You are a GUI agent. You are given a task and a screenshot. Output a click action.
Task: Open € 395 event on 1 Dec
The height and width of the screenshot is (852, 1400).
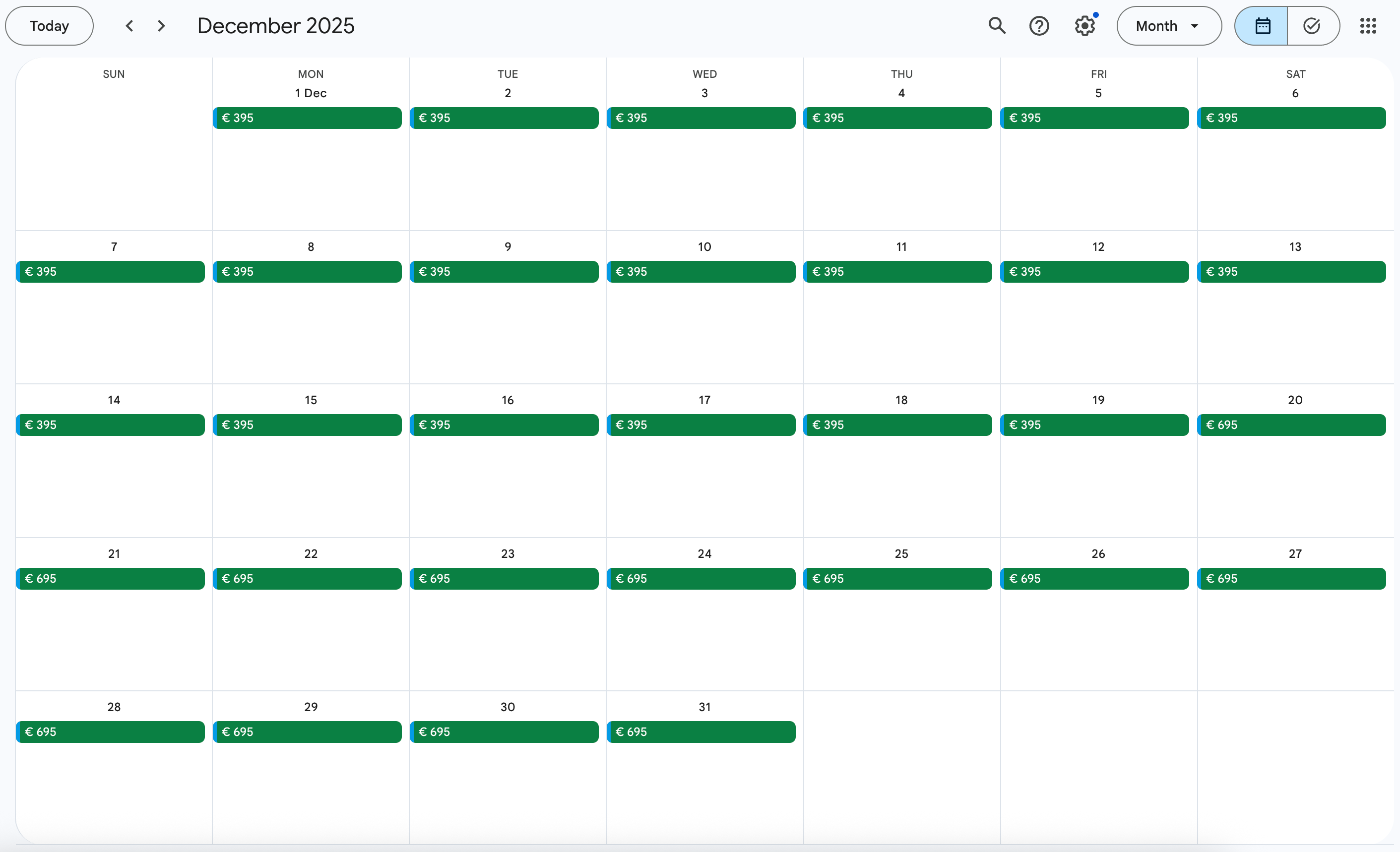pos(308,118)
